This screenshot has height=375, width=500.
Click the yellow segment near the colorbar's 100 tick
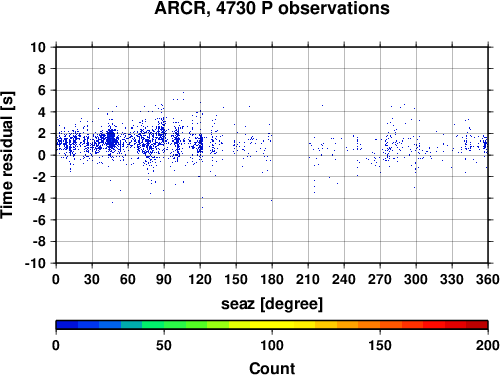tap(272, 325)
